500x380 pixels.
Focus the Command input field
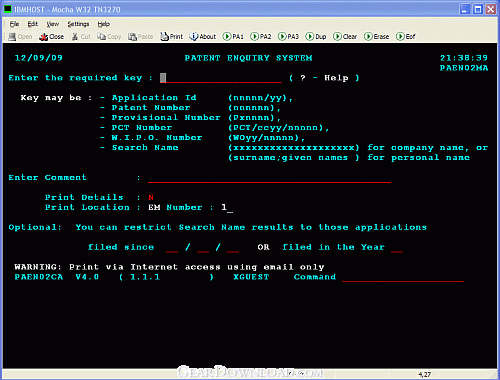(403, 277)
